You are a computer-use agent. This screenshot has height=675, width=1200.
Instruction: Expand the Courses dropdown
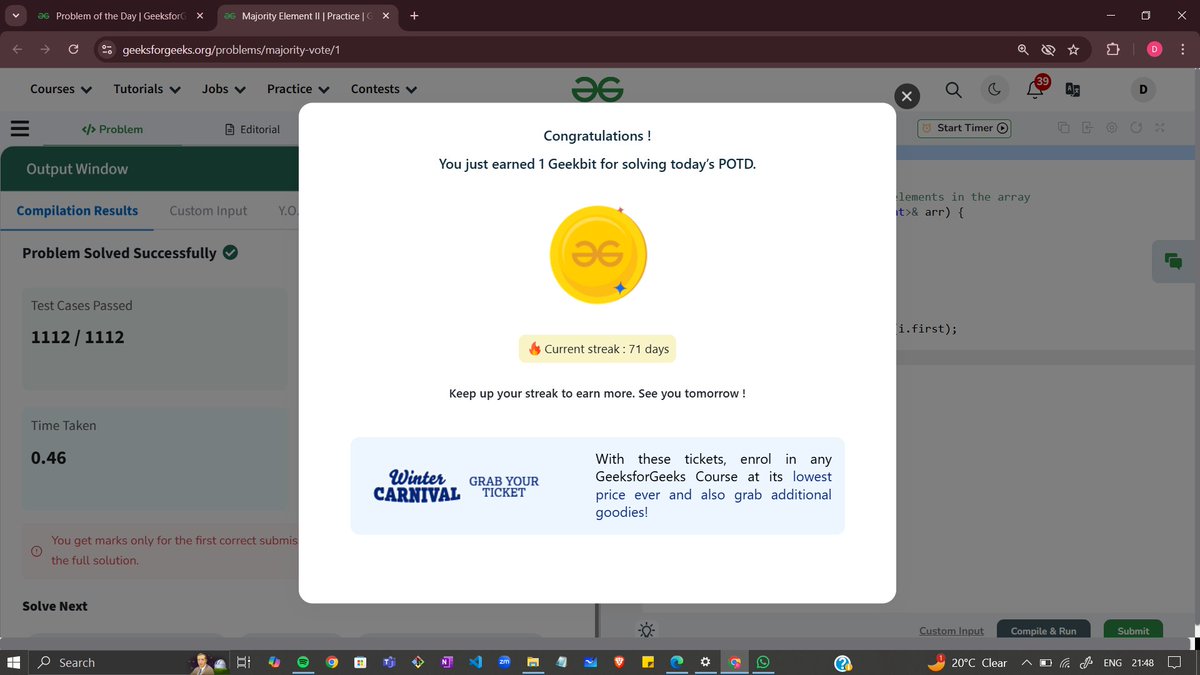click(61, 89)
